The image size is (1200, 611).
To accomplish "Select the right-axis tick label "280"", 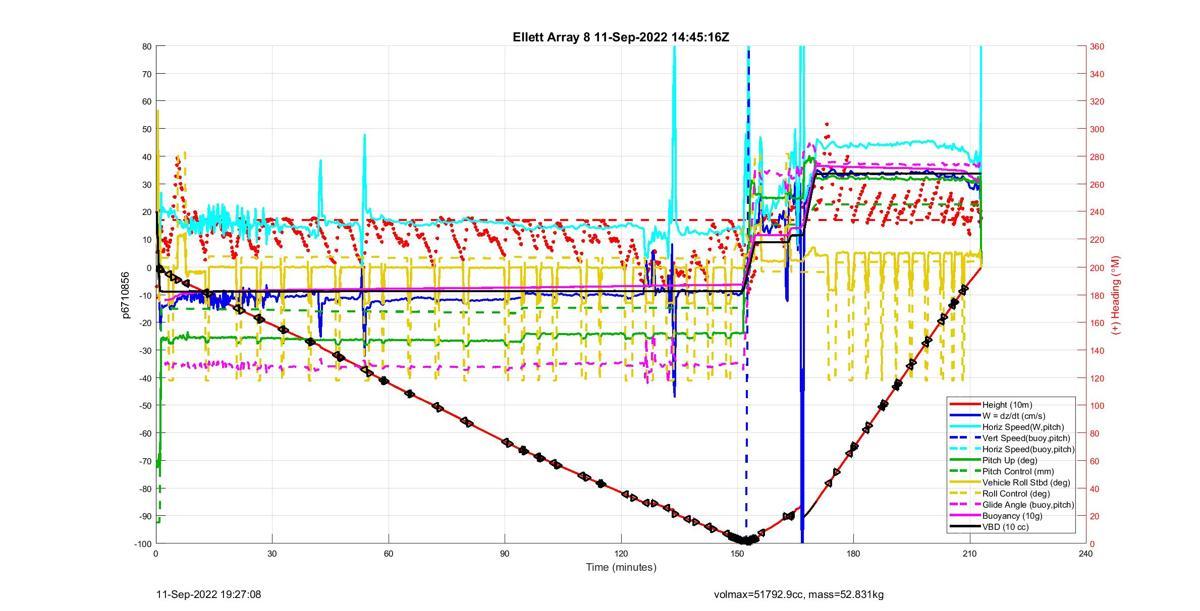I will [1097, 157].
